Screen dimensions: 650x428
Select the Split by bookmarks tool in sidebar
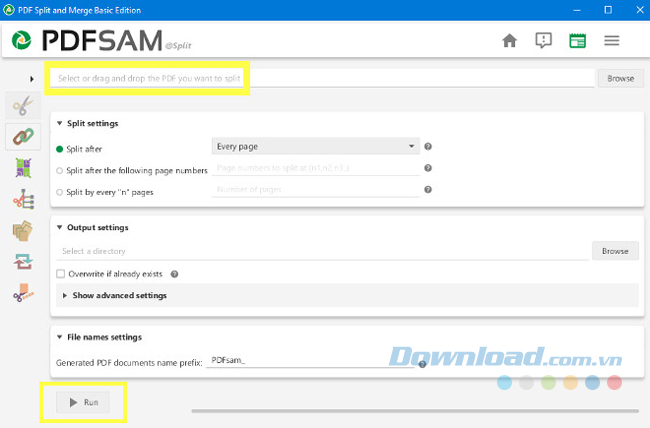click(x=24, y=199)
